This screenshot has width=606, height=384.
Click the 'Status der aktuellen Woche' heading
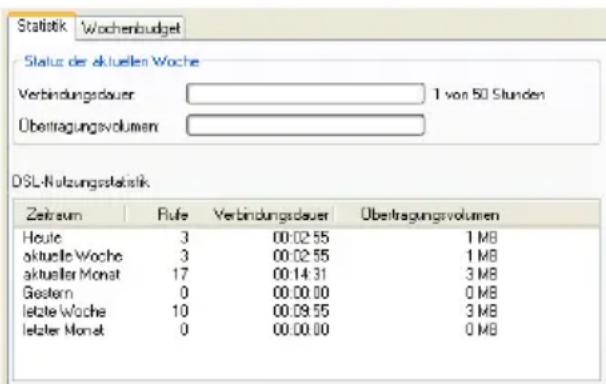(111, 61)
